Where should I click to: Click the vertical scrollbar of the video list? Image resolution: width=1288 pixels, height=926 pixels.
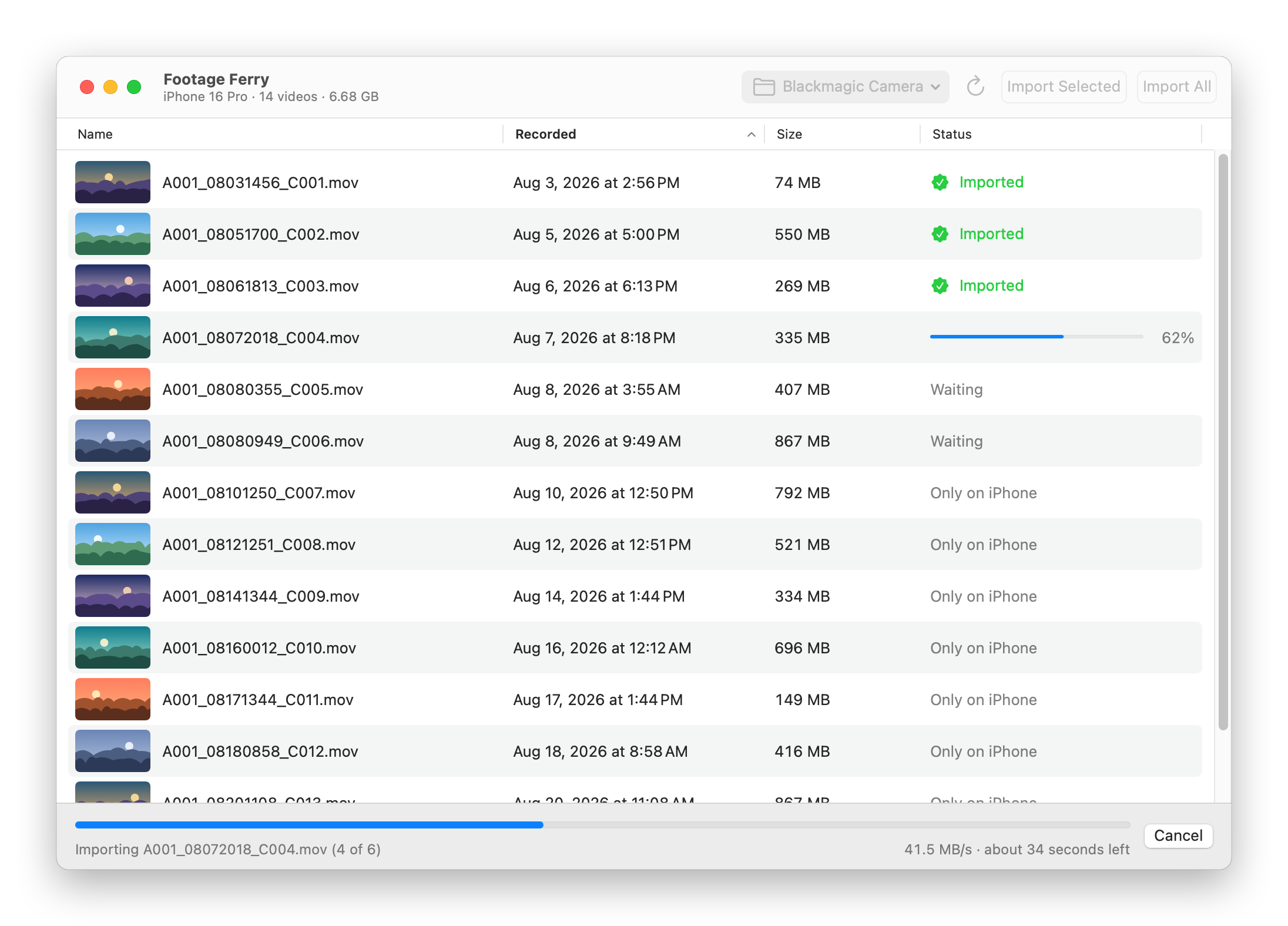tap(1223, 442)
